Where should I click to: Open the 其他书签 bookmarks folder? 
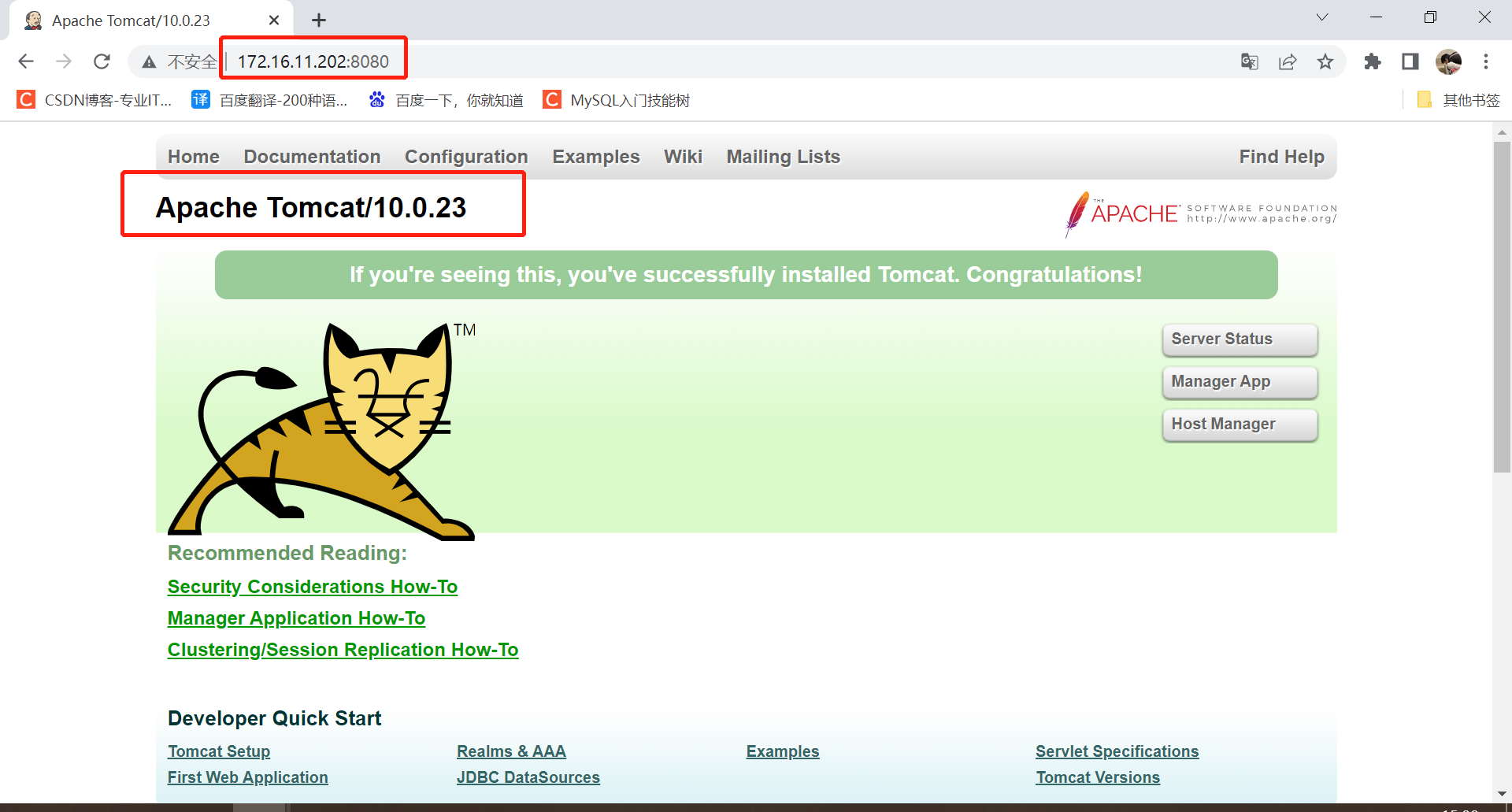pyautogui.click(x=1457, y=99)
